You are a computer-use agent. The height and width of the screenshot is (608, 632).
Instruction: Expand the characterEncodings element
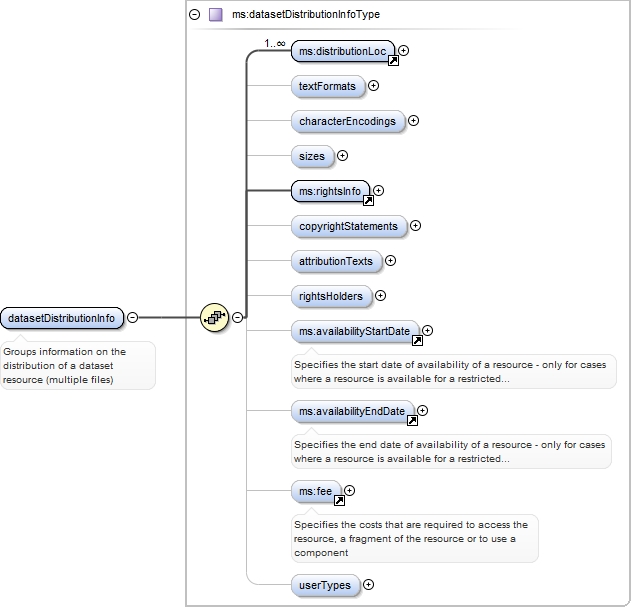point(413,121)
